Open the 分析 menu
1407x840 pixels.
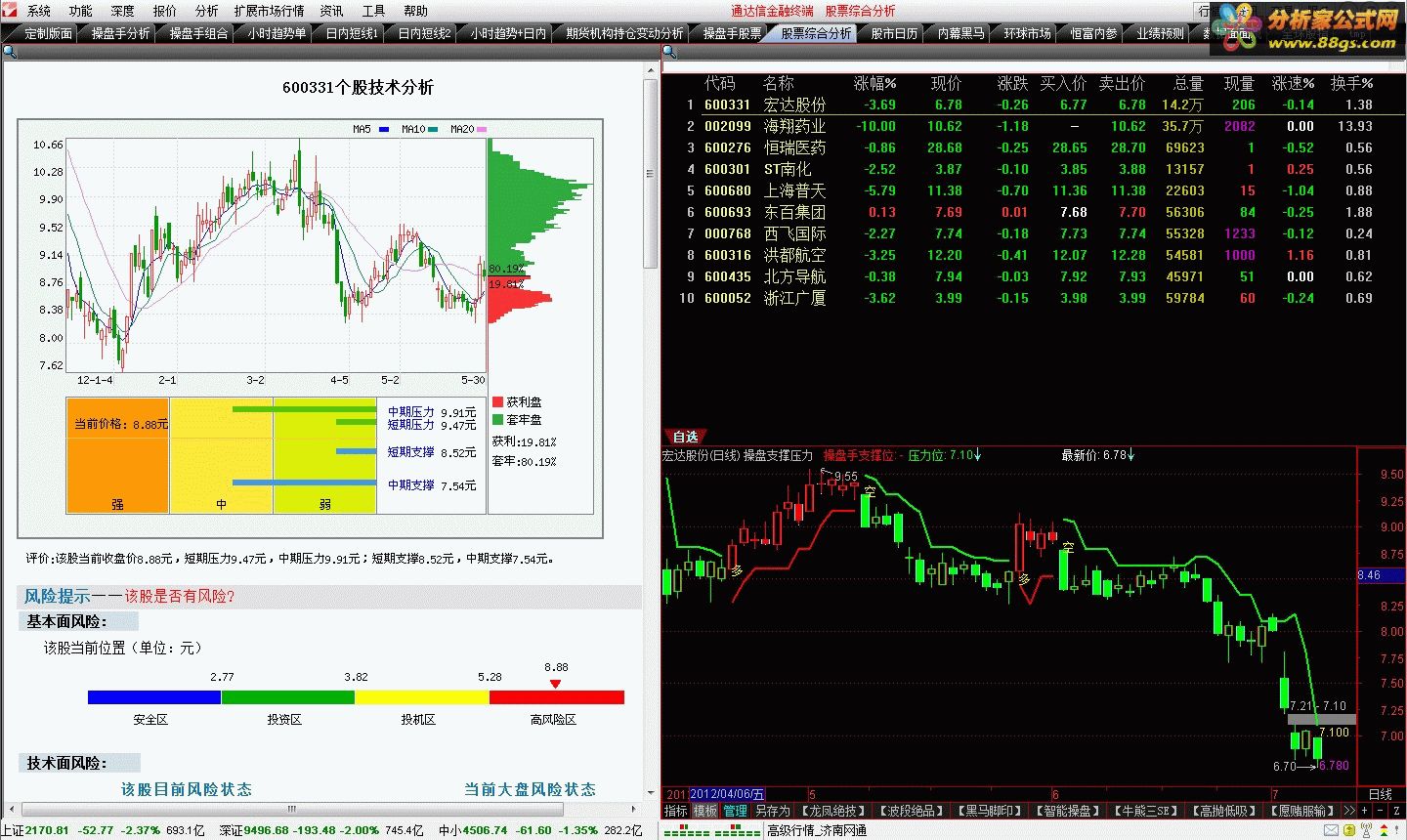pyautogui.click(x=206, y=11)
